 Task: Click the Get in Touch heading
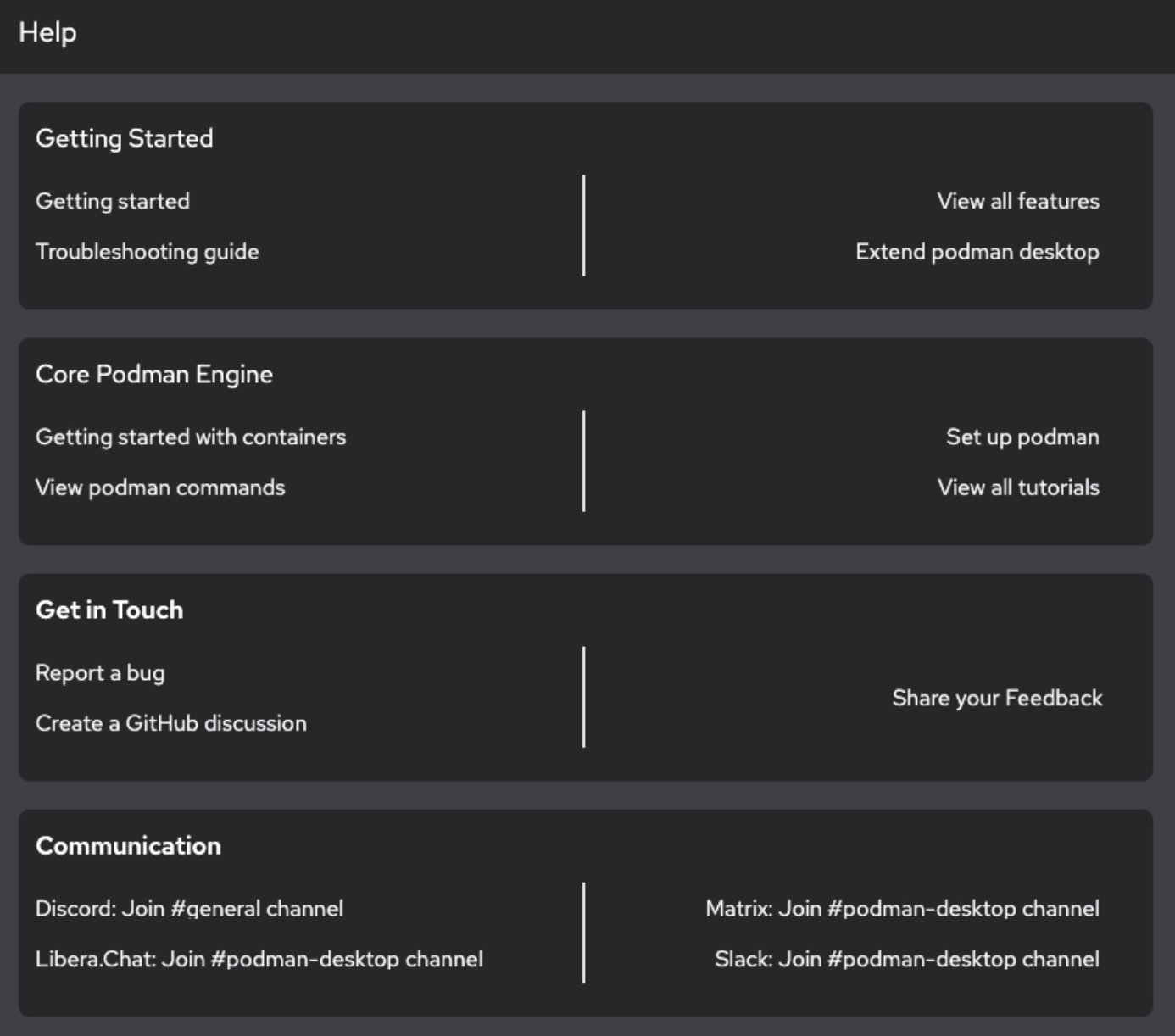tap(109, 610)
